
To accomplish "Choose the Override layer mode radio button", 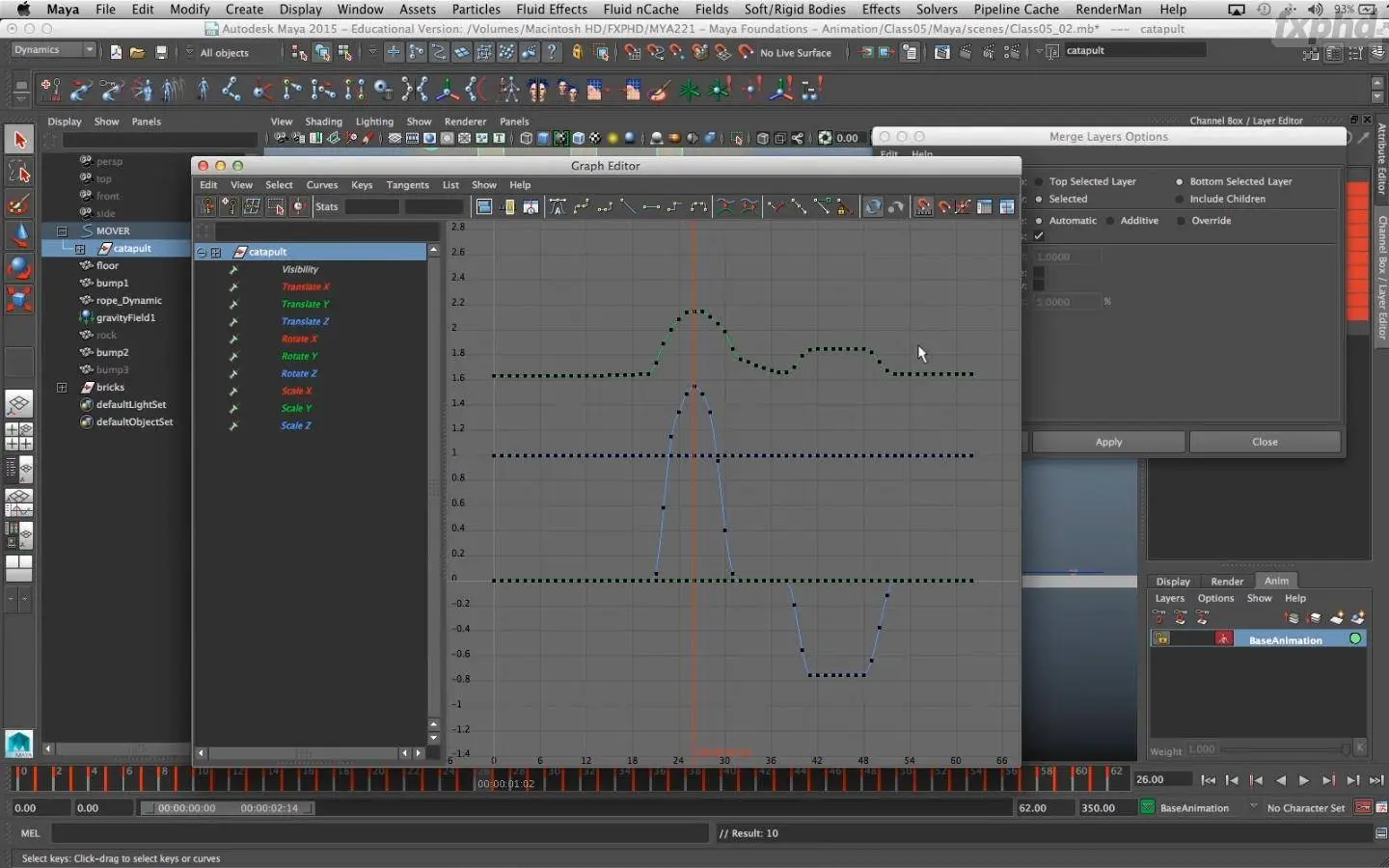I will pos(1181,221).
